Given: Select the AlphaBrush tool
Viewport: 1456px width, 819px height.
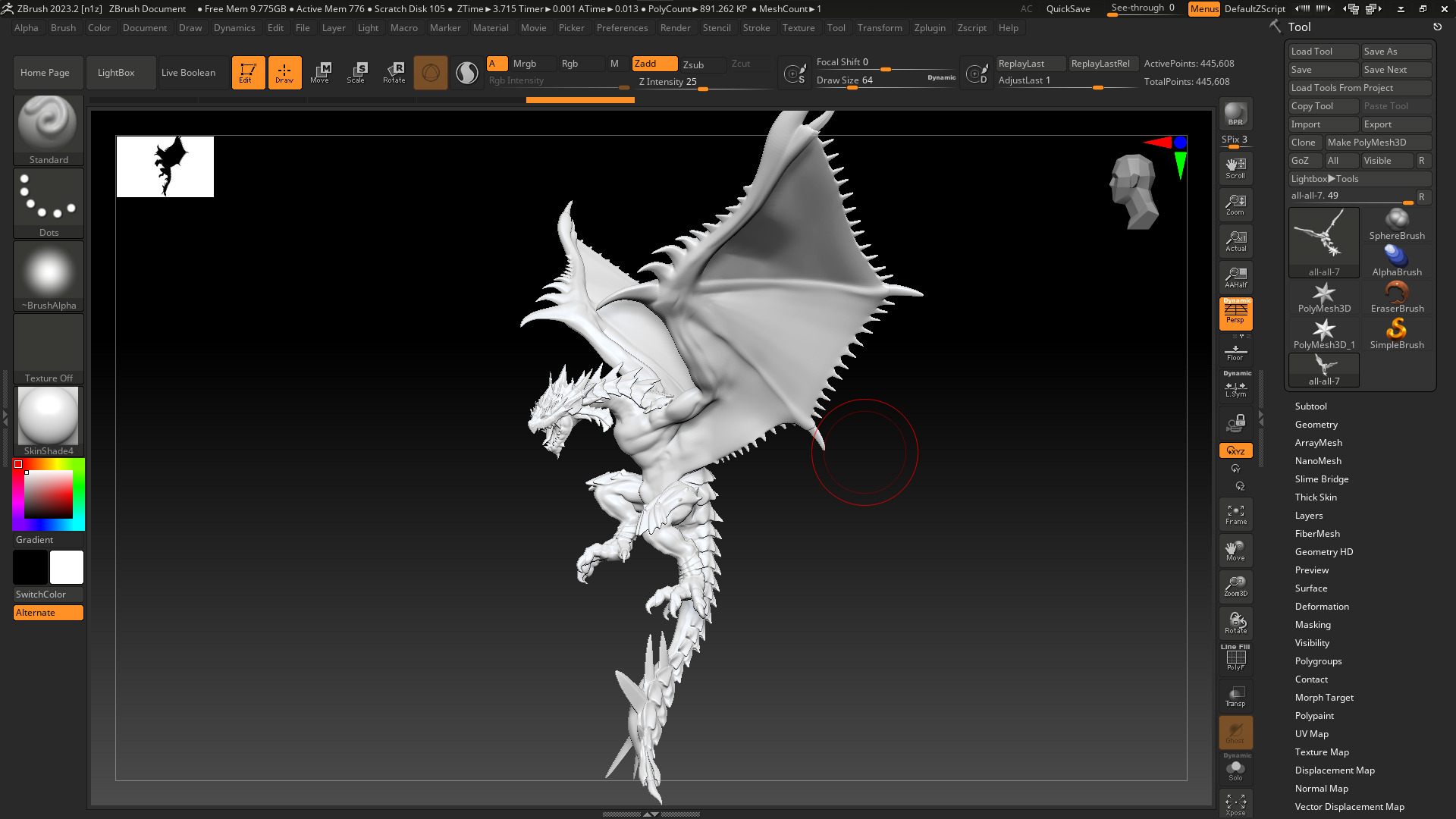Looking at the screenshot, I should coord(1397,261).
